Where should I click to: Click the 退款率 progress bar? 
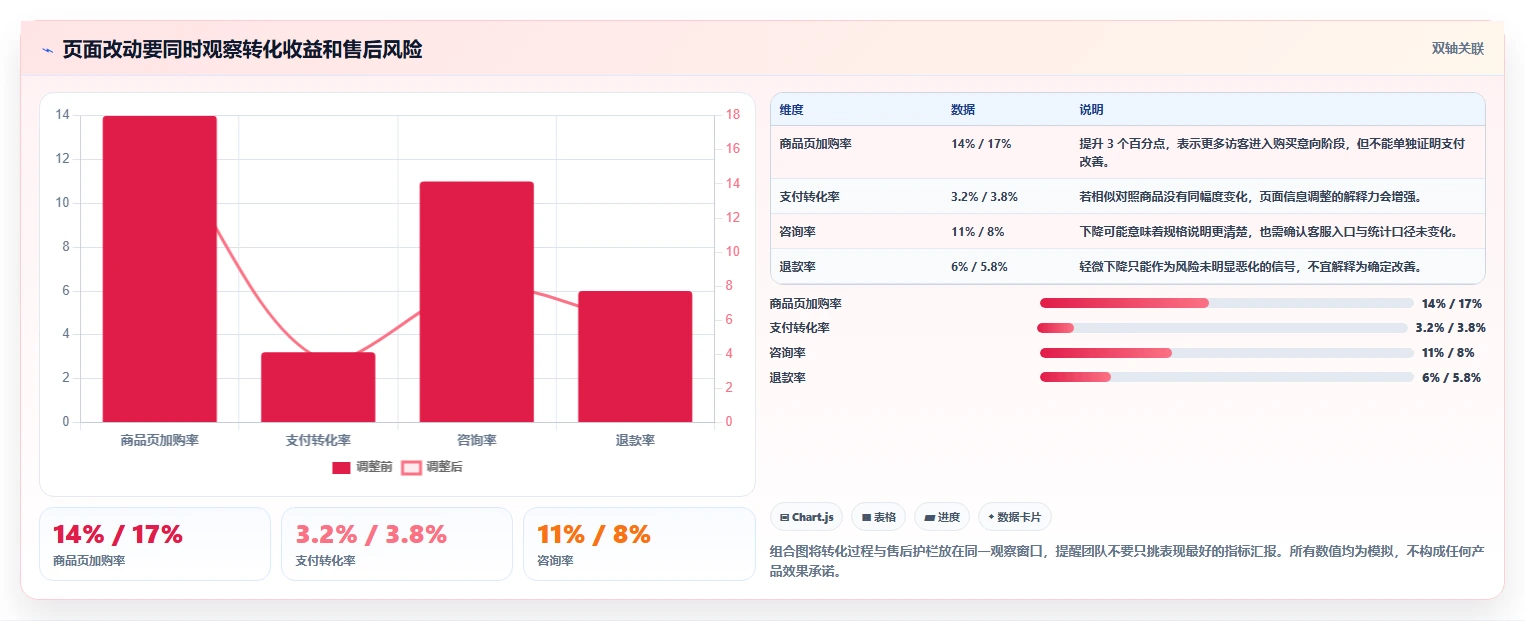pyautogui.click(x=1227, y=377)
